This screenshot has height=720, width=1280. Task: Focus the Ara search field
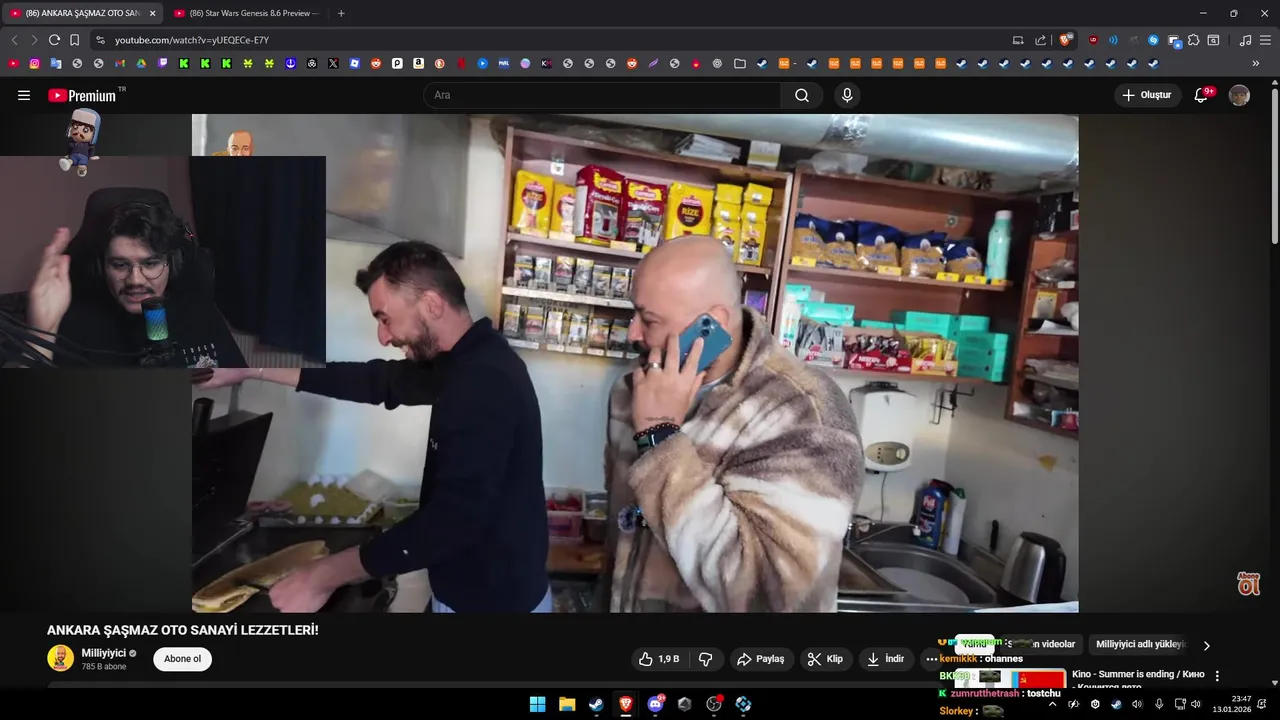pos(602,95)
